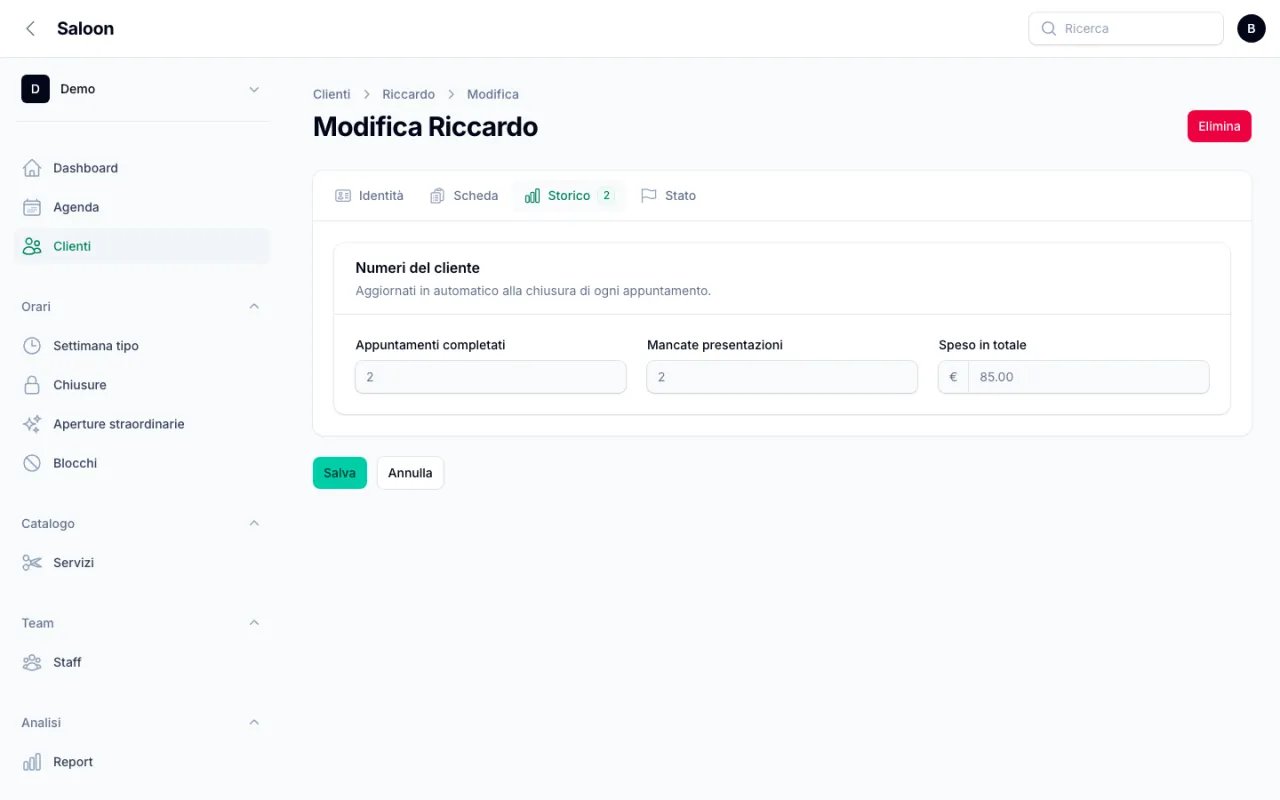The width and height of the screenshot is (1280, 800).
Task: Go to Clienti breadcrumb link
Action: (332, 94)
